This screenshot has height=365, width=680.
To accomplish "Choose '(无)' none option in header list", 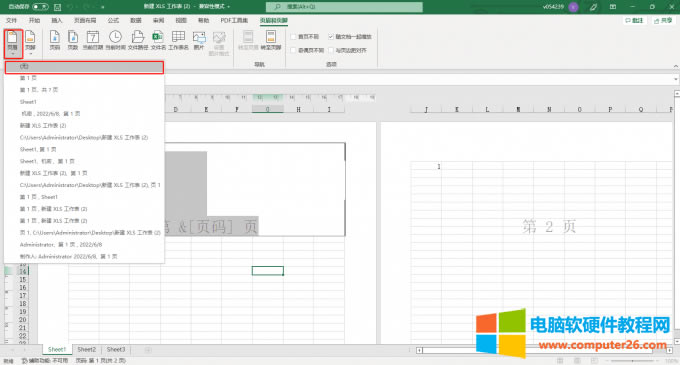I will [84, 67].
